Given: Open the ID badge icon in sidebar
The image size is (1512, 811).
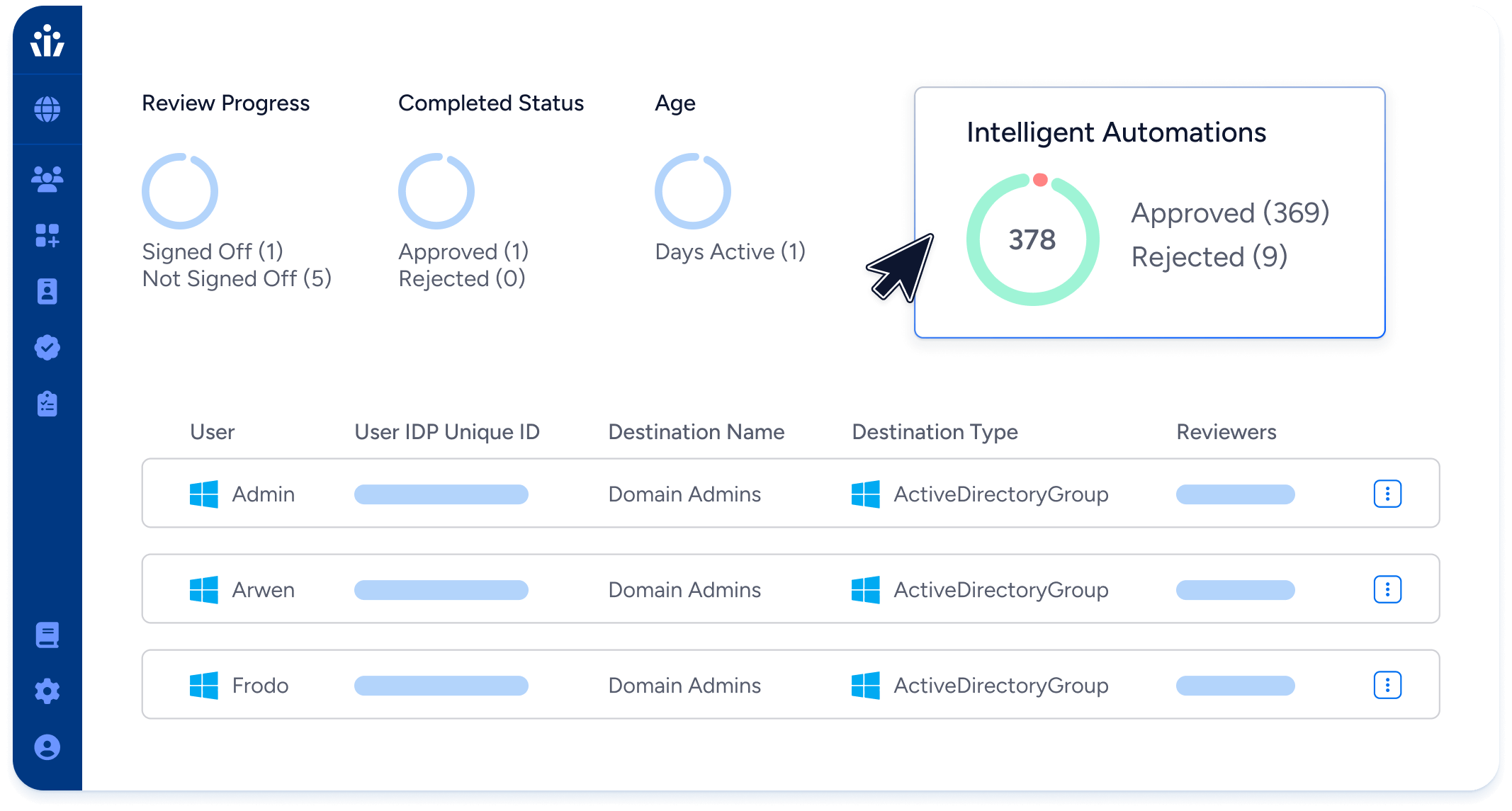Looking at the screenshot, I should coord(47,291).
